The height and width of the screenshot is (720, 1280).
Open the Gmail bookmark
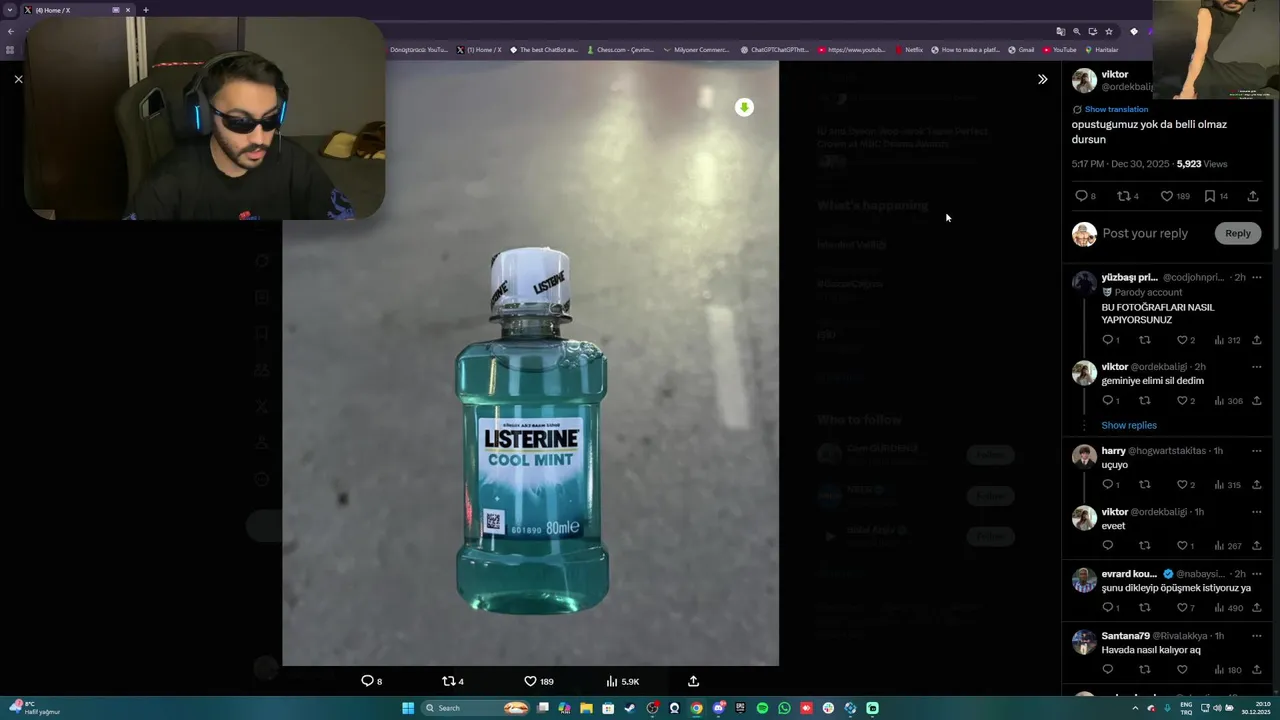[x=1021, y=49]
